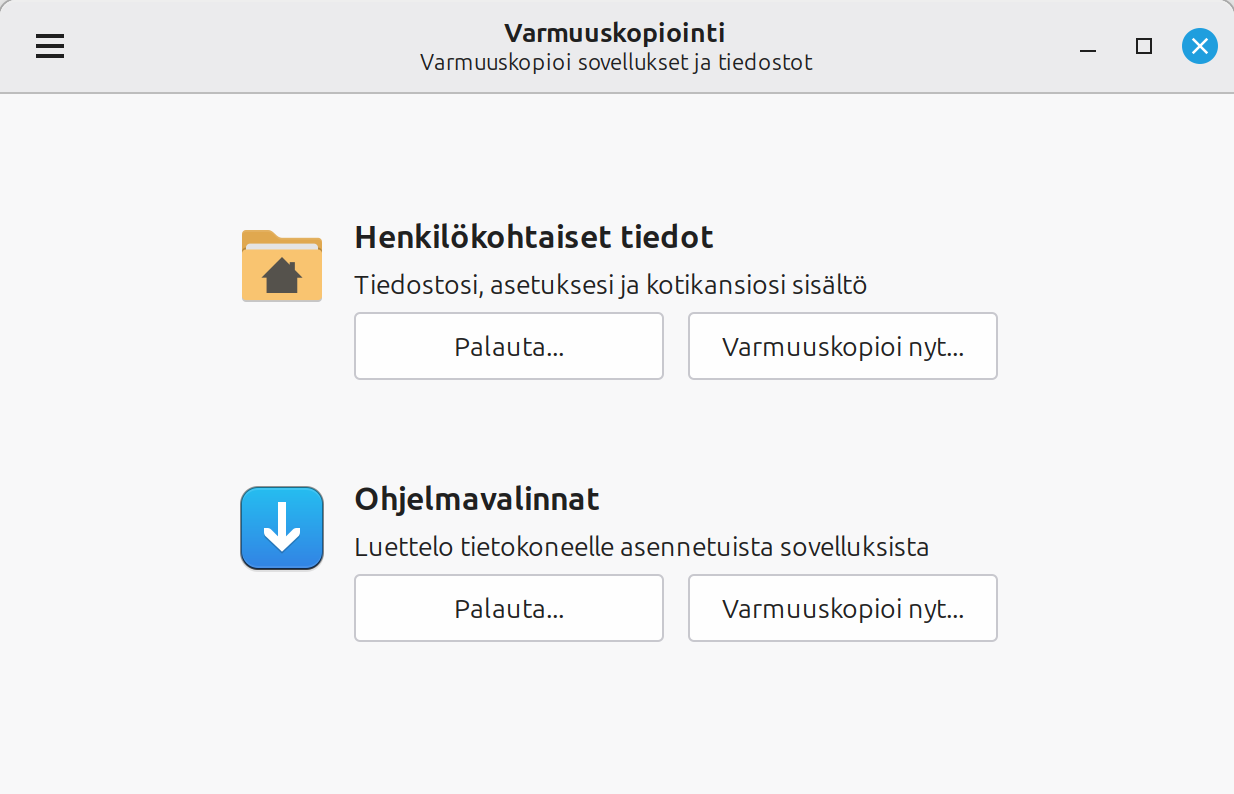Minimize the Varmuuskopiointi window
The height and width of the screenshot is (794, 1234).
(1089, 47)
